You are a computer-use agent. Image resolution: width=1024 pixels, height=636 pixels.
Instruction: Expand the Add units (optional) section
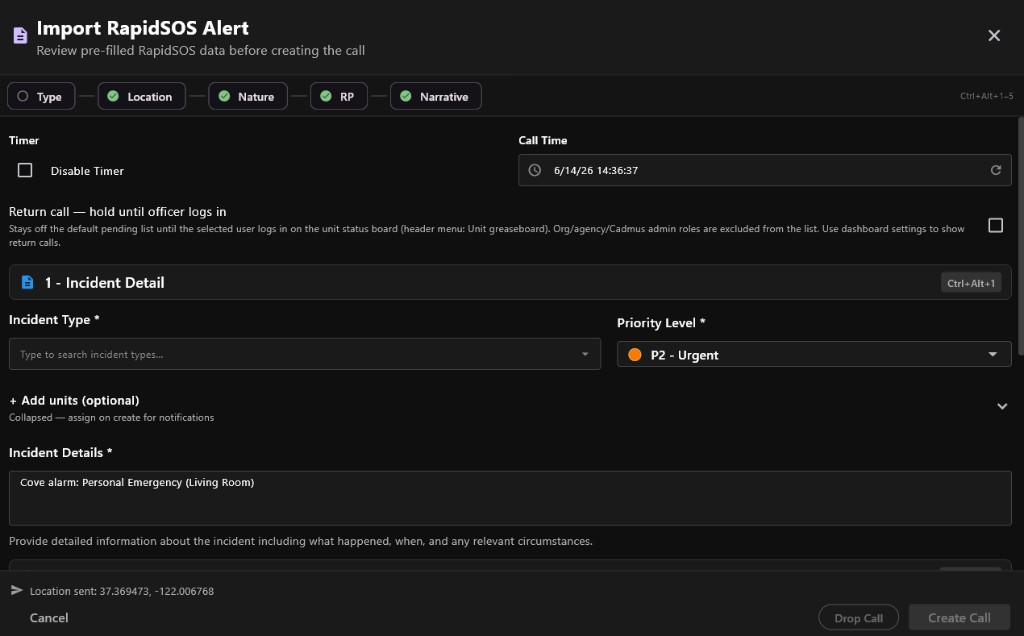509,407
